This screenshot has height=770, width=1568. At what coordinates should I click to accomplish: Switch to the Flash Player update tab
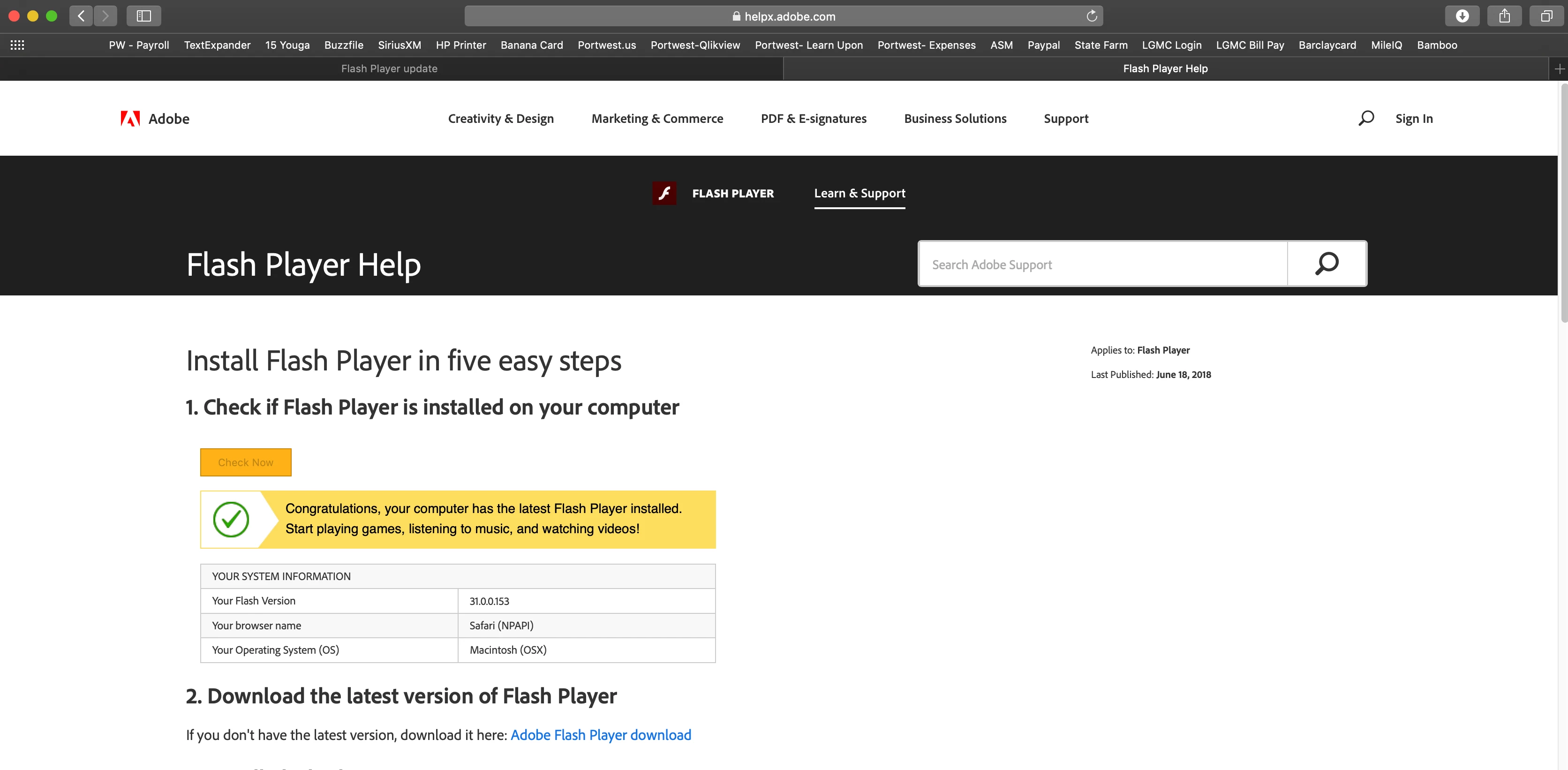389,69
